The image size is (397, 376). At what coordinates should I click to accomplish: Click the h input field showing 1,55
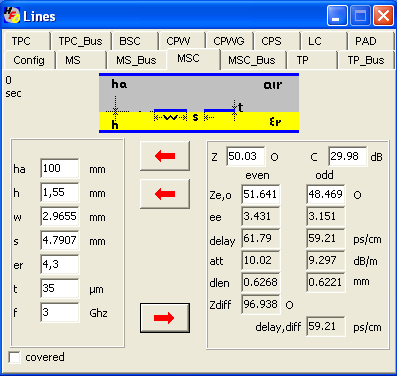point(60,192)
